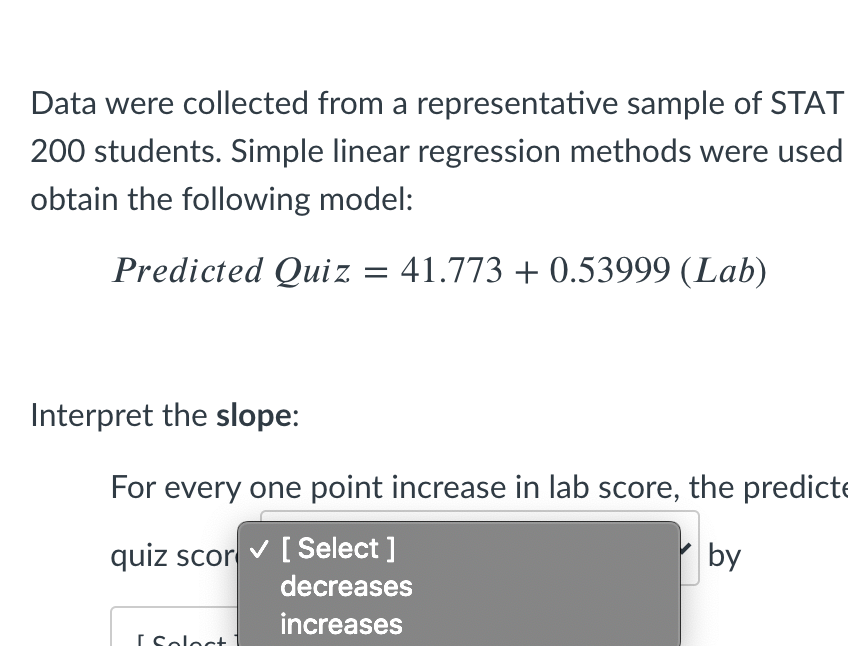Select the 'decreases' option in the open dropdown
Screen dimensions: 848x646
(346, 587)
